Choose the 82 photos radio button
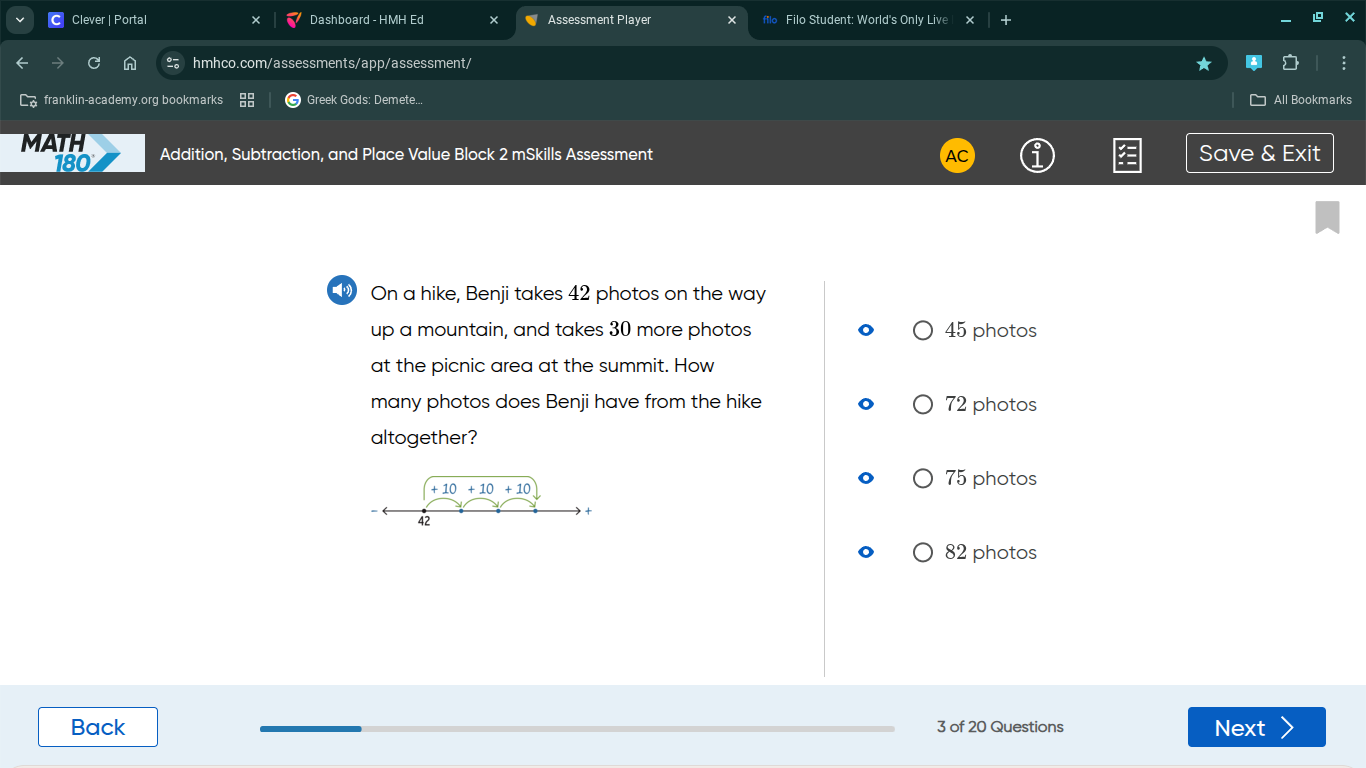1366x768 pixels. 923,553
